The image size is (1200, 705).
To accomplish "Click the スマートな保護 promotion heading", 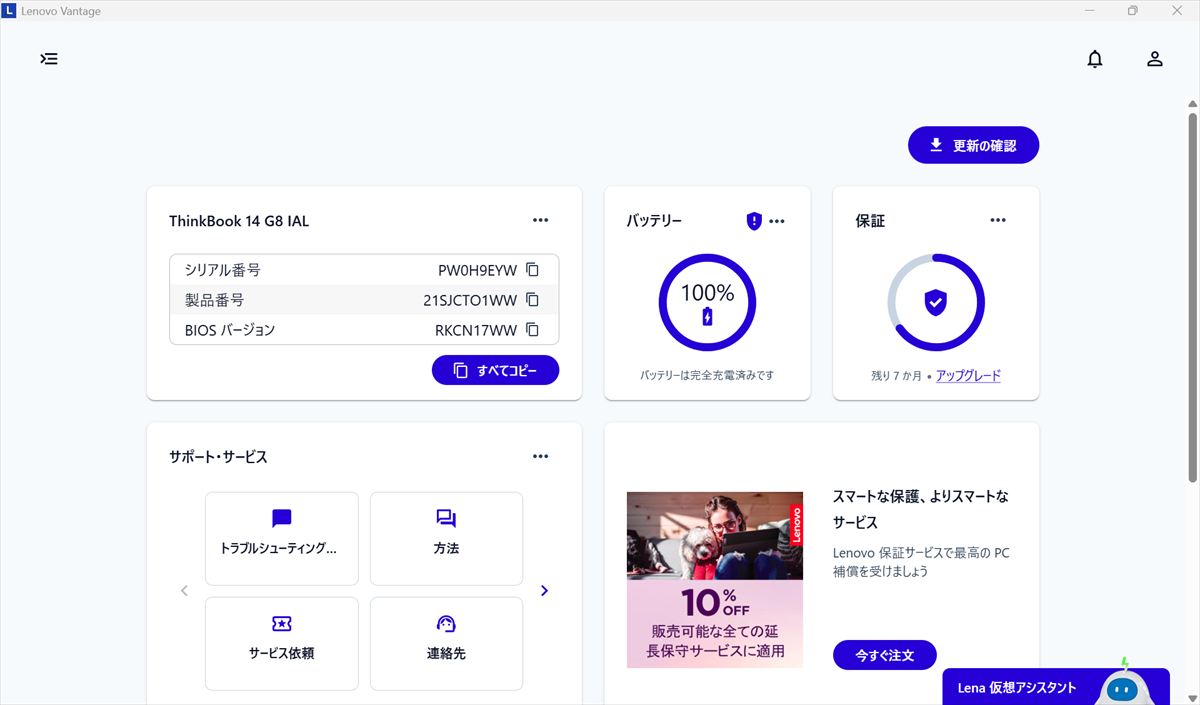I will (921, 509).
